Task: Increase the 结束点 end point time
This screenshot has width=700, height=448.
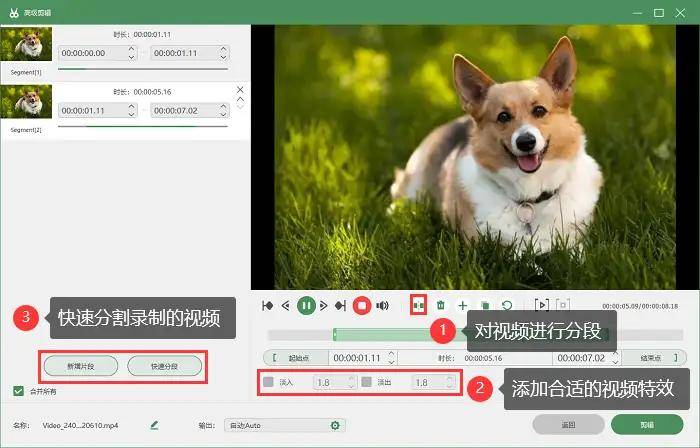Action: 615,354
